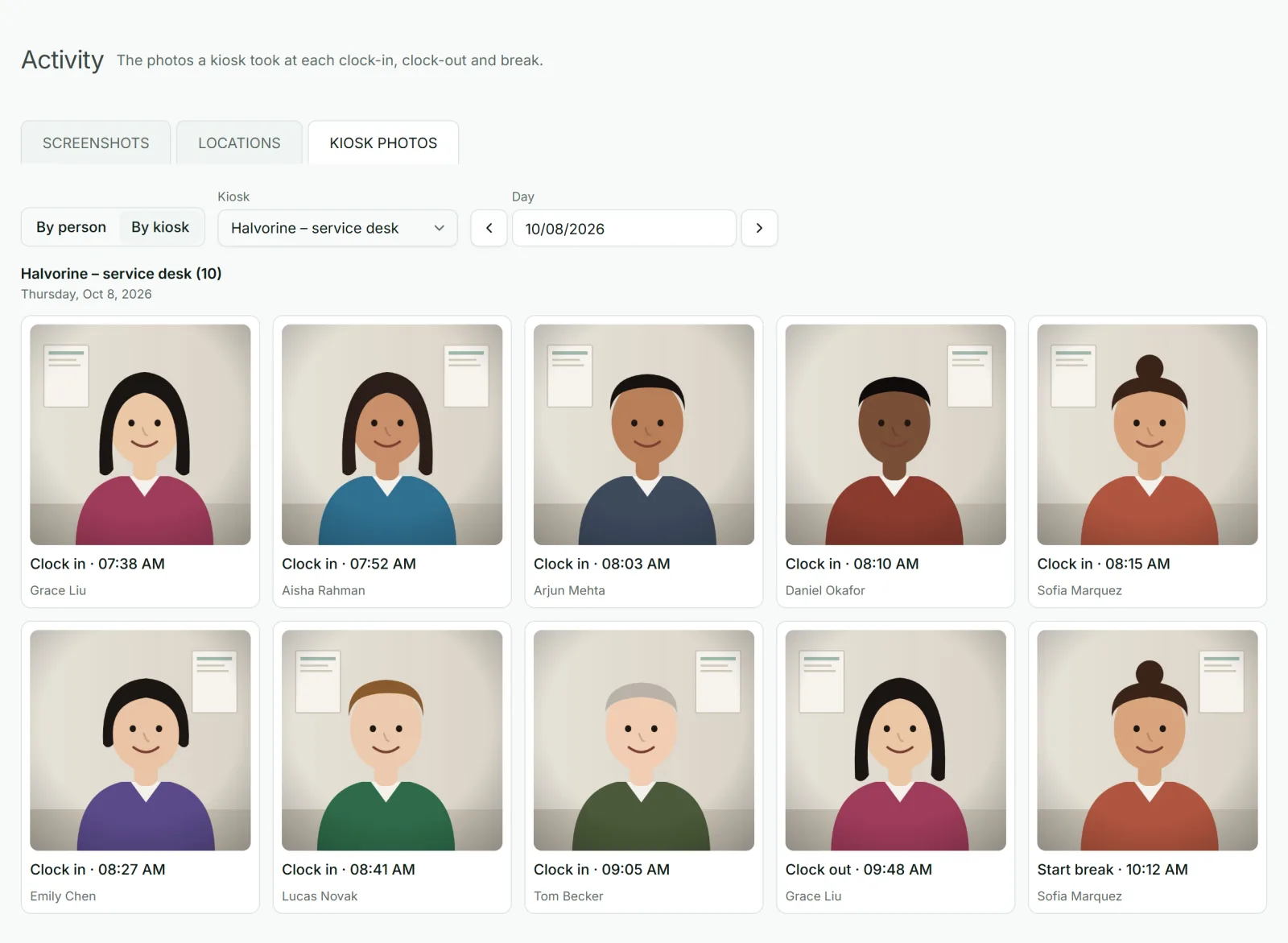Open Tom Becker's 09:05 AM photo
Viewport: 1288px width, 943px height.
click(644, 740)
